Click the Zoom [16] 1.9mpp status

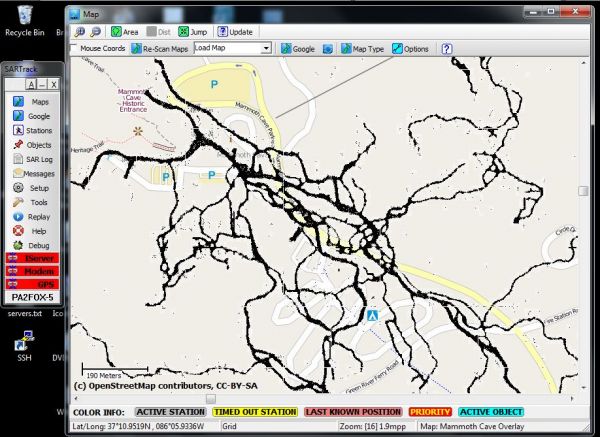tap(373, 426)
